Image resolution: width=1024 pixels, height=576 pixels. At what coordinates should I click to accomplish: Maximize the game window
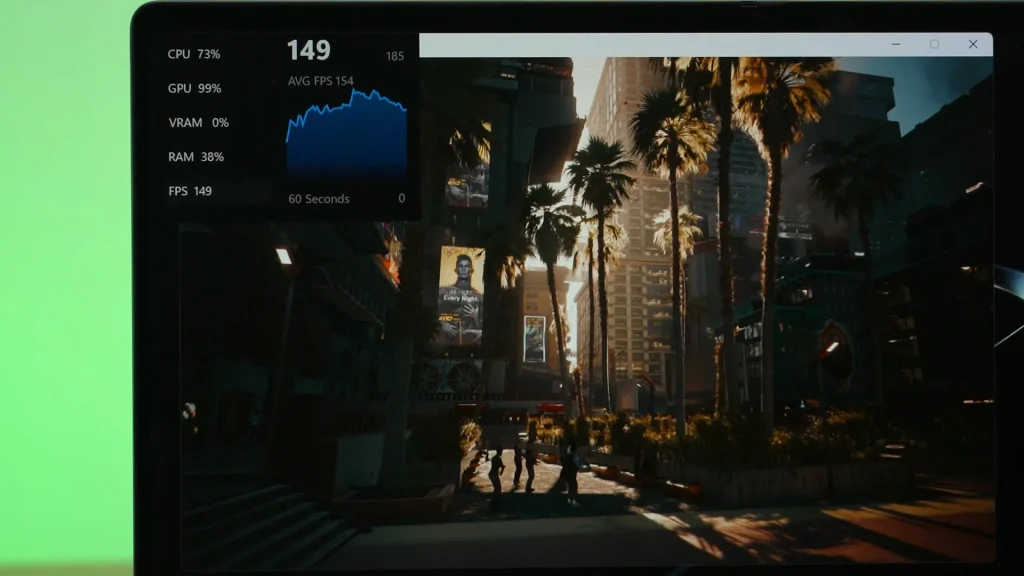pos(935,44)
